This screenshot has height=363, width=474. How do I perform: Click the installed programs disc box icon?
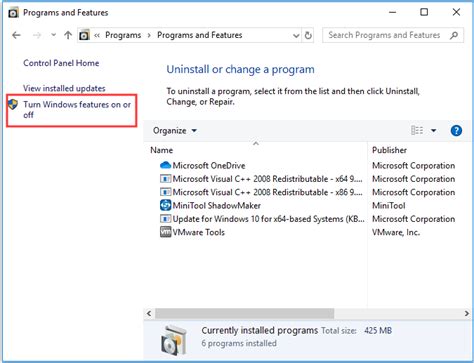tap(173, 340)
